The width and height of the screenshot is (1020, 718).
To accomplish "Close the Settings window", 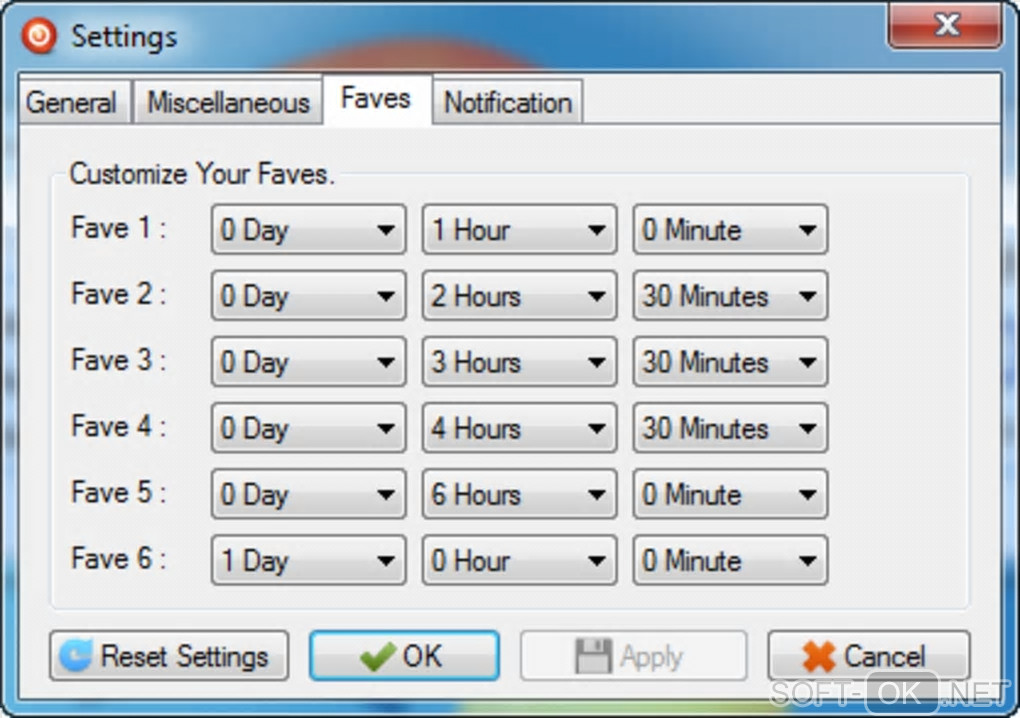I will click(x=946, y=26).
